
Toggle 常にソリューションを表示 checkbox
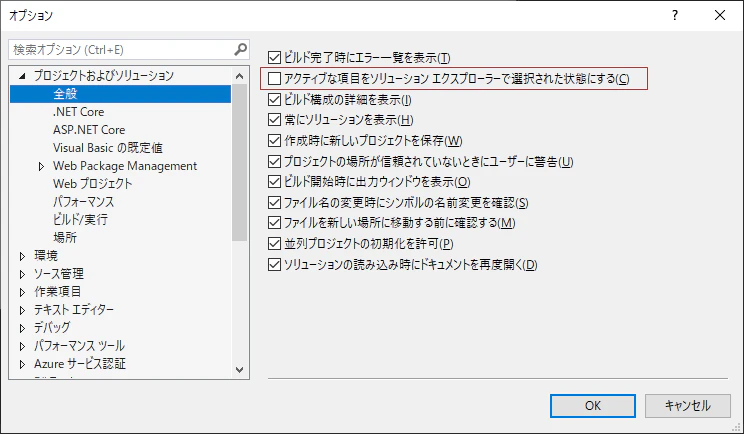coord(277,120)
